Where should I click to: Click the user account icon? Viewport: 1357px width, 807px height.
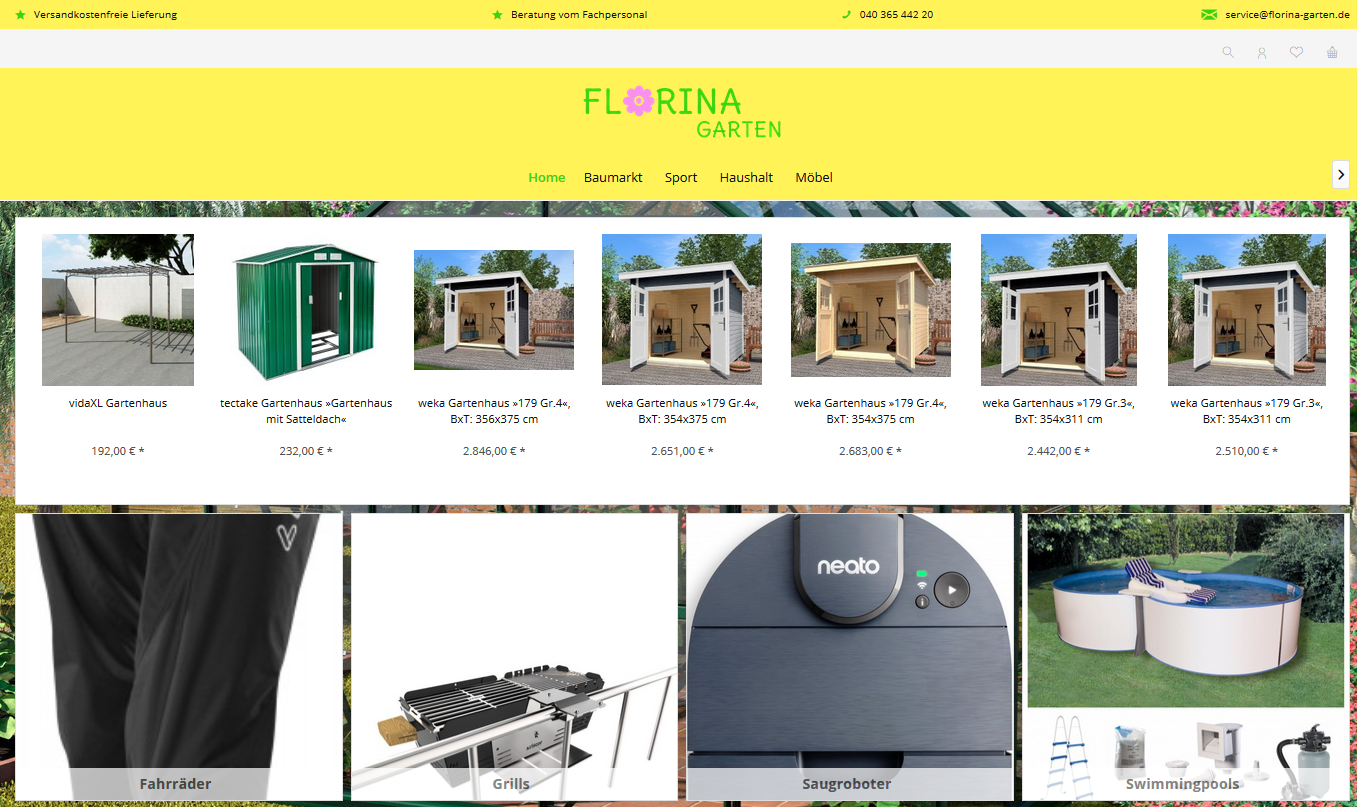coord(1262,53)
